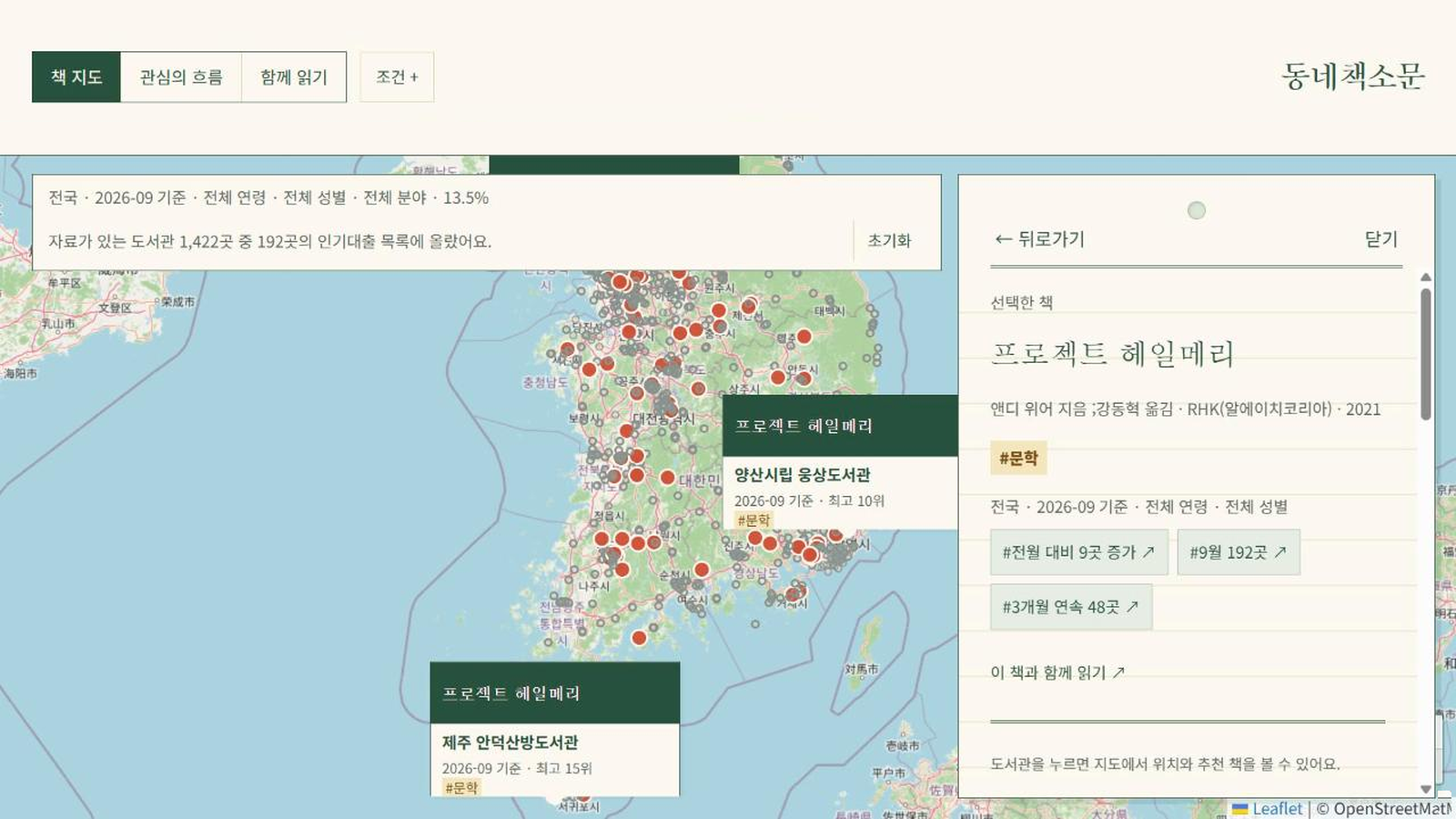Open the 관심의 흐름 tab

pos(181,77)
